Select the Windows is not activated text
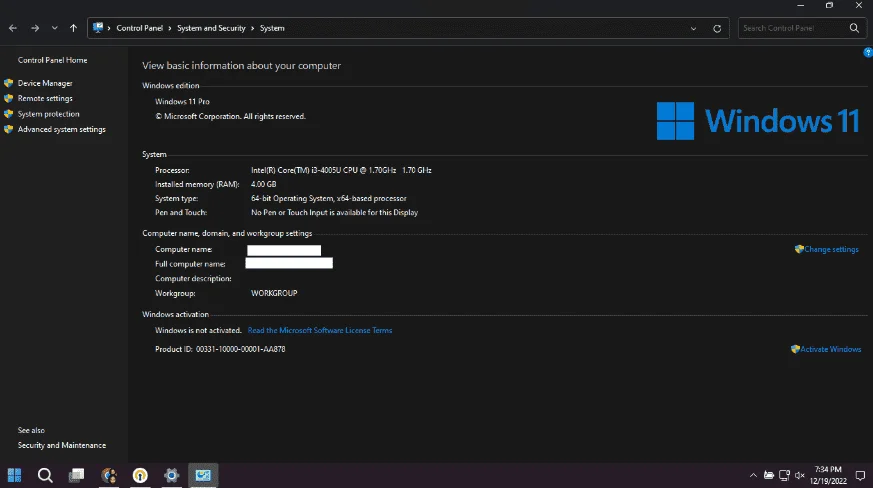 pos(198,330)
